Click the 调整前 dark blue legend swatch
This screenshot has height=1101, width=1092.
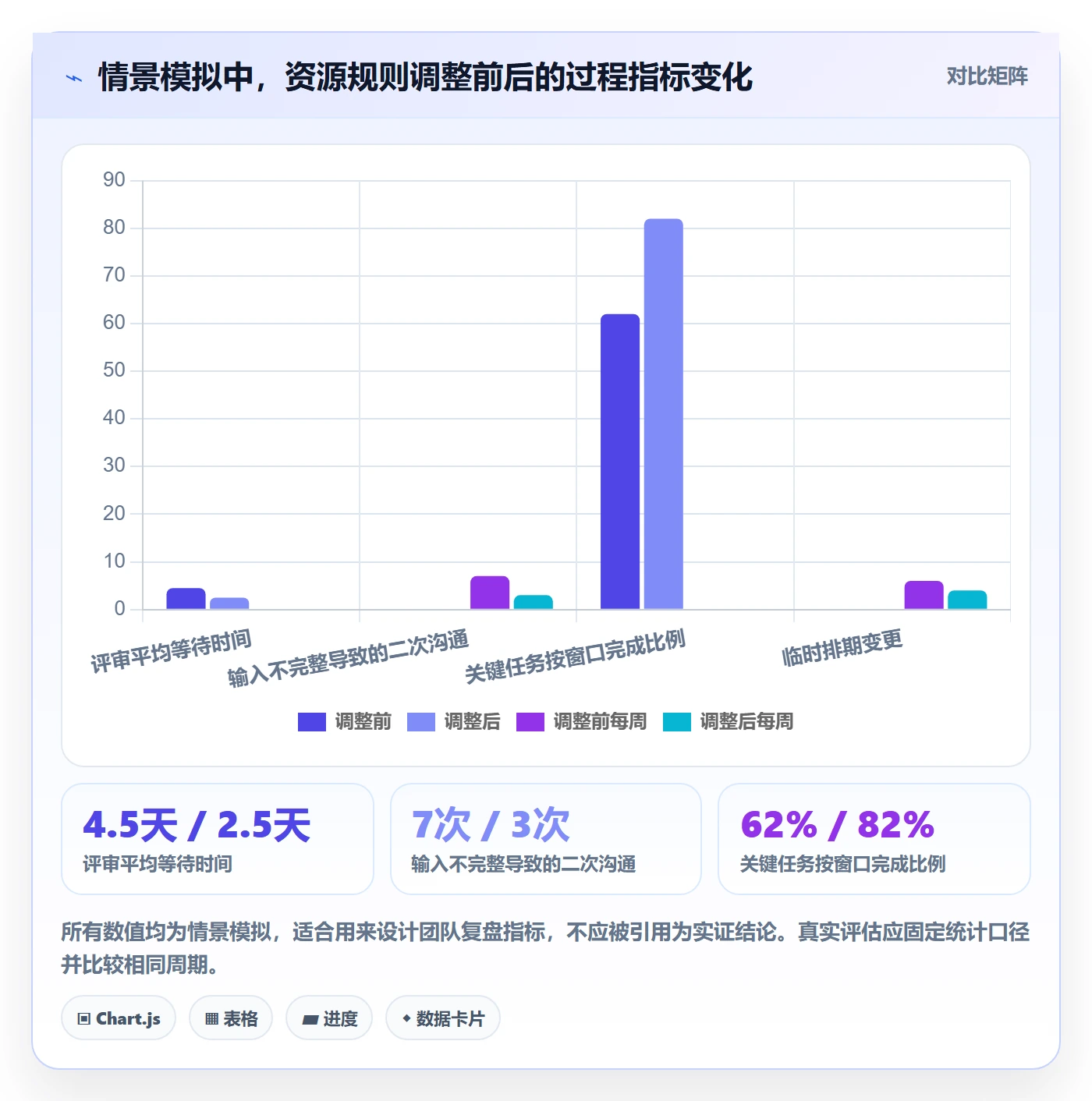312,722
